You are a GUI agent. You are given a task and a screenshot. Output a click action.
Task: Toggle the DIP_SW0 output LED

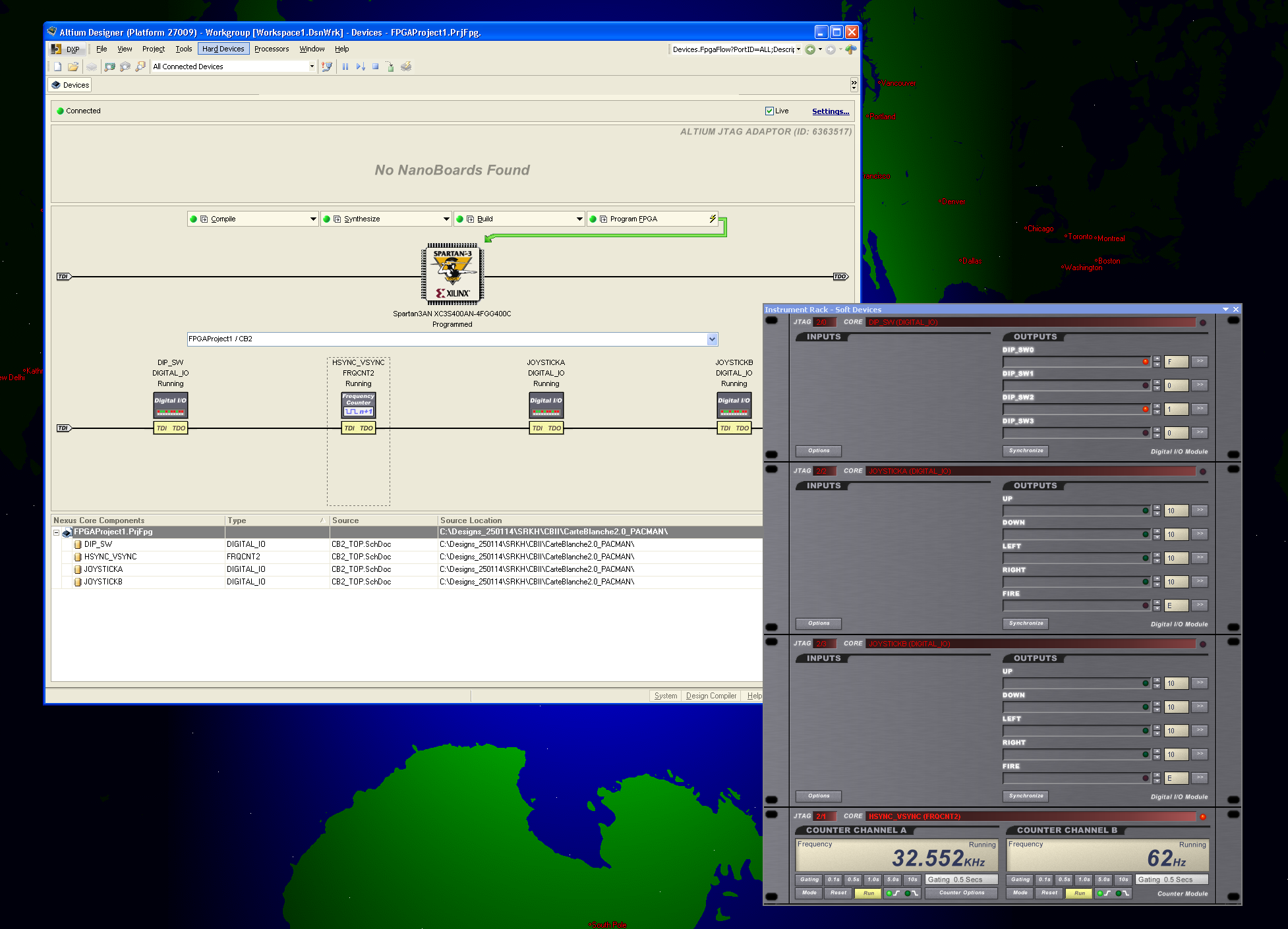click(1146, 362)
